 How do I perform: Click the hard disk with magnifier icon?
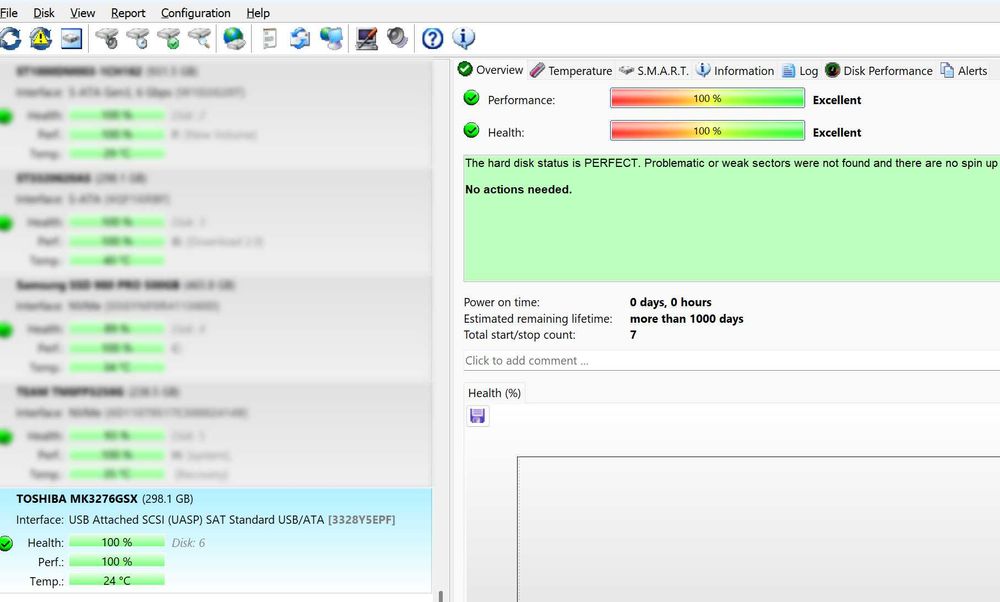(200, 38)
